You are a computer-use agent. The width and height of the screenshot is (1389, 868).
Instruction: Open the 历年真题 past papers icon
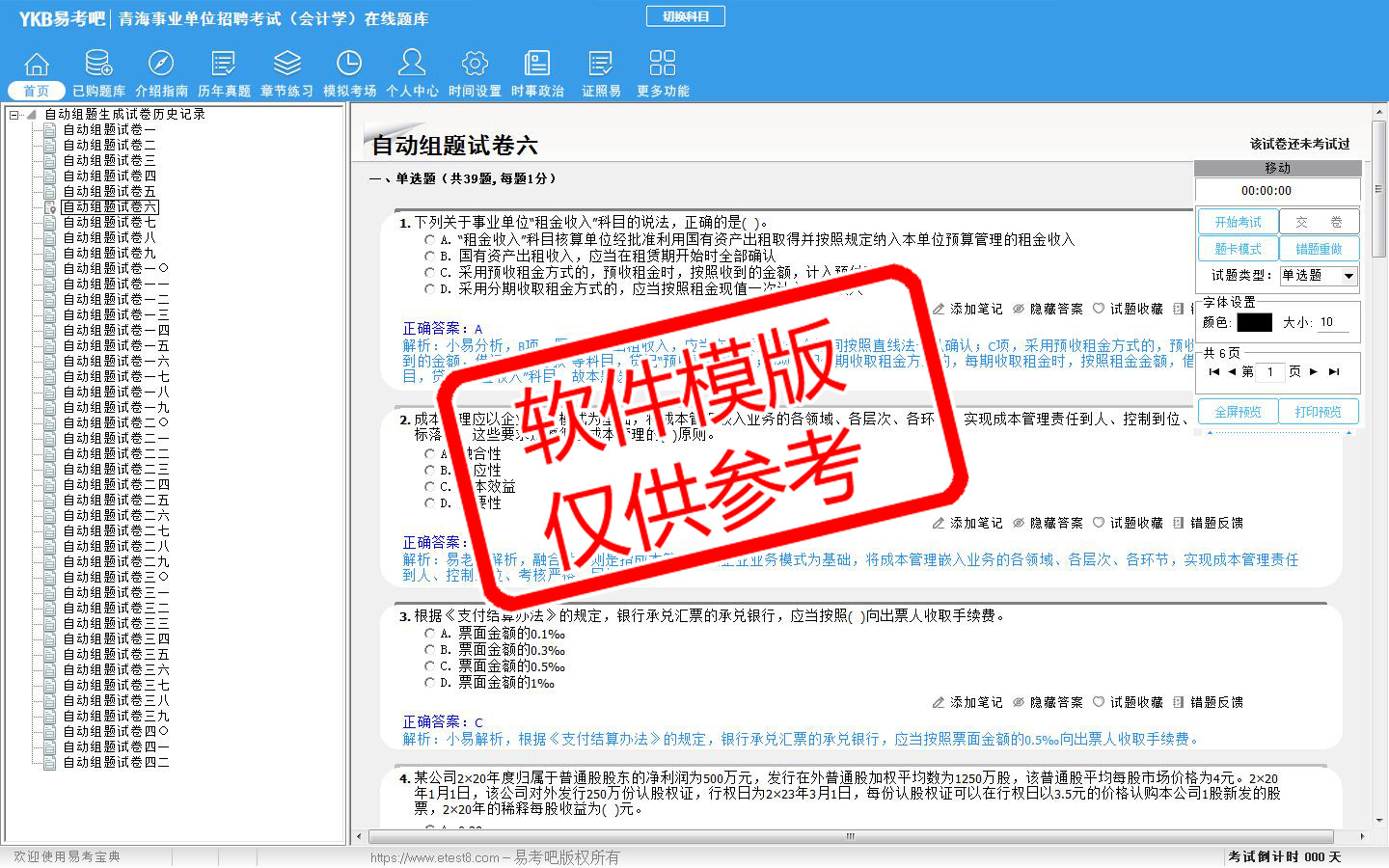[224, 65]
